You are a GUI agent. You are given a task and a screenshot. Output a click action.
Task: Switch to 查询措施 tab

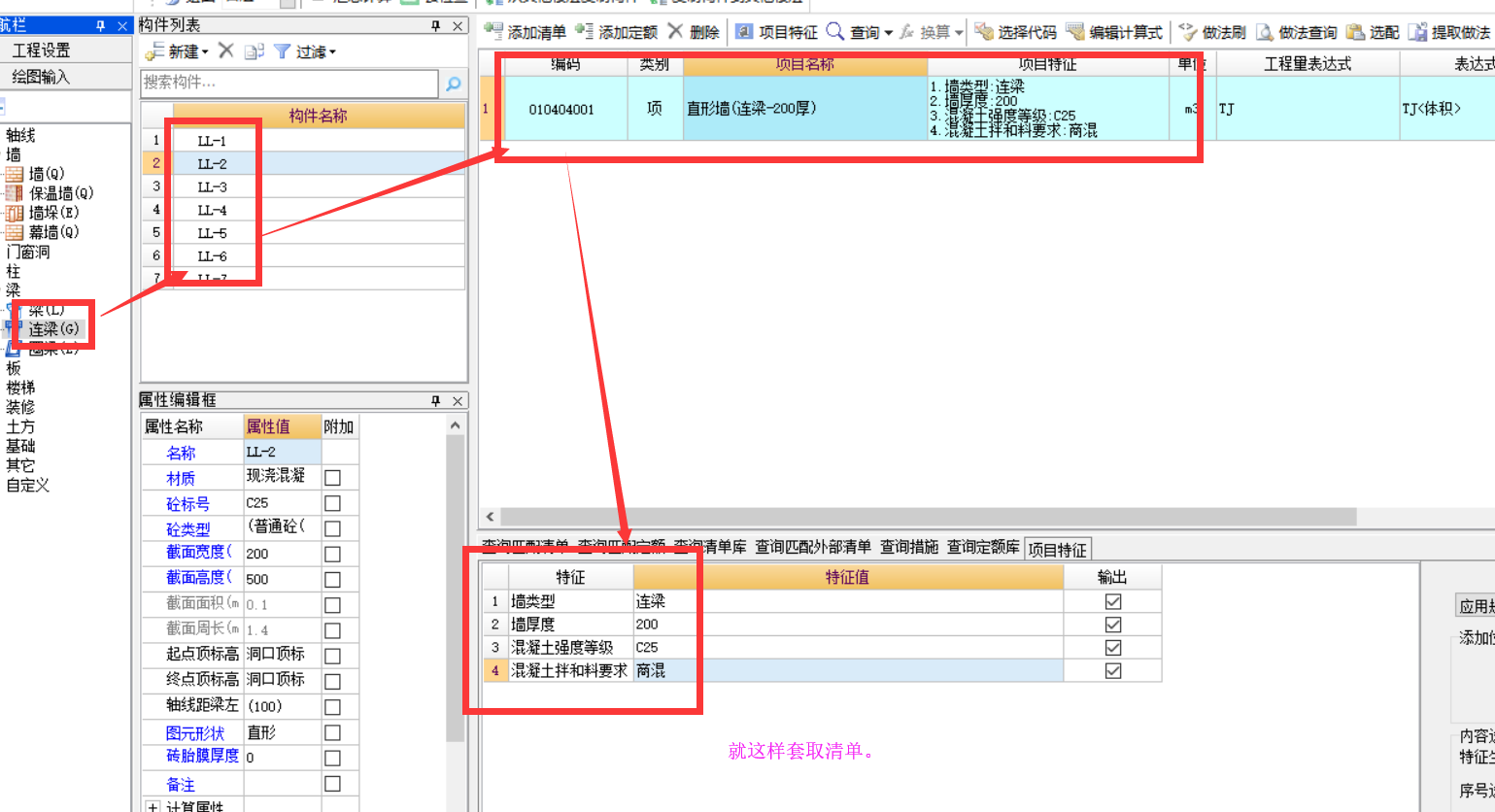click(x=909, y=547)
